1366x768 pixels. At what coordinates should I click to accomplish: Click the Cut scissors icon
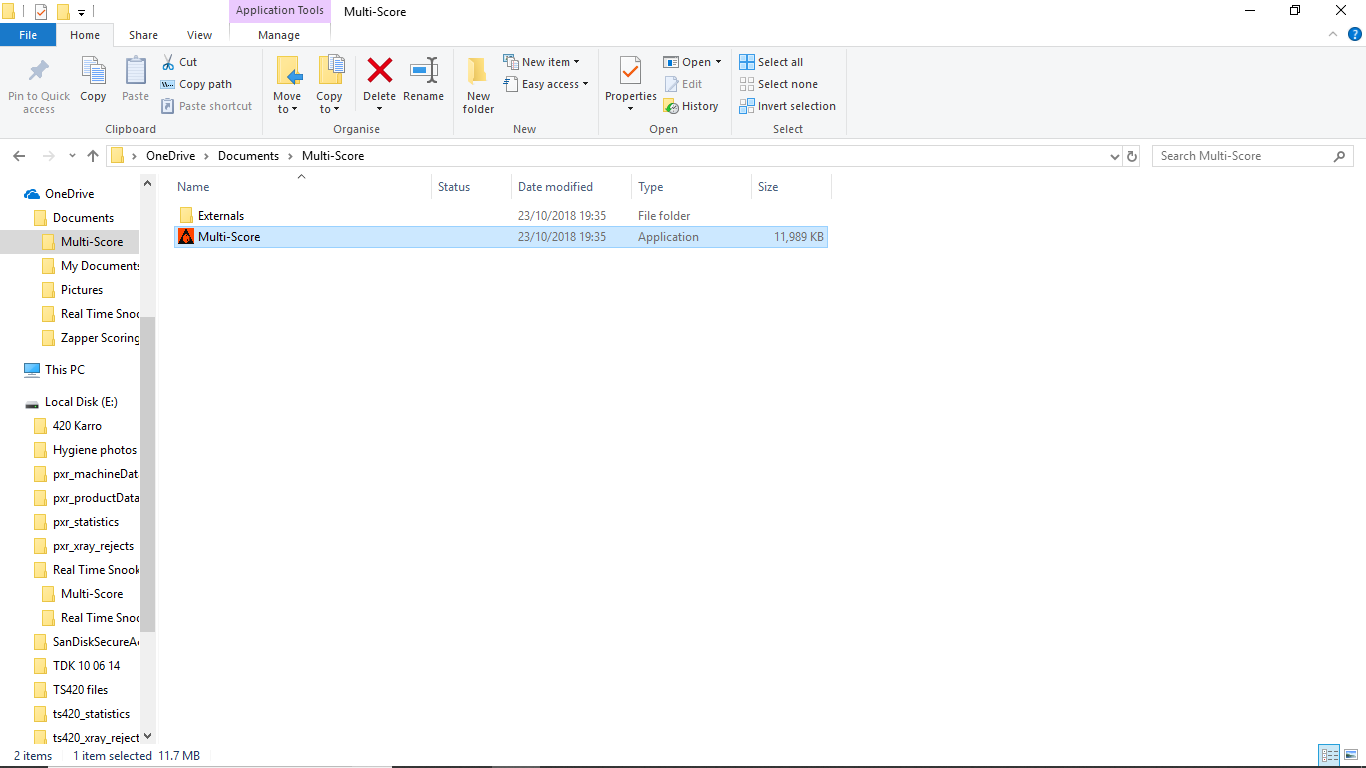point(169,62)
